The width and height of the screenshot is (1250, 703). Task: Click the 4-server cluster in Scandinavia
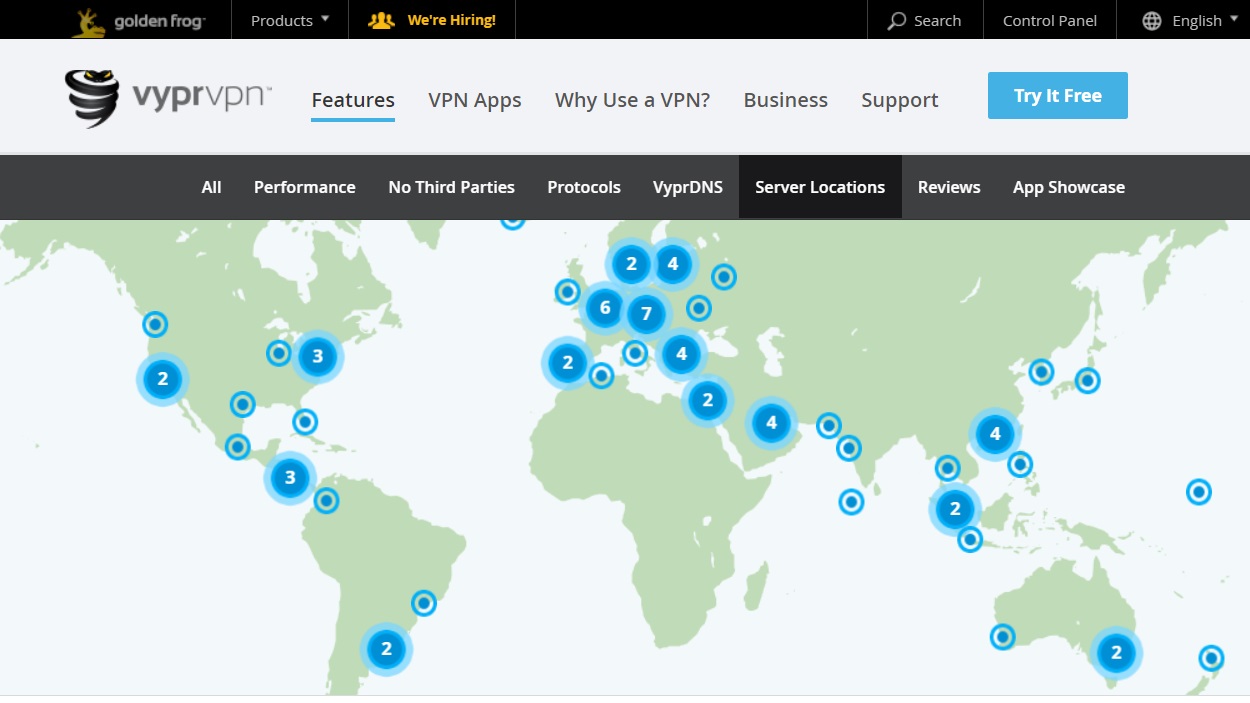673,264
